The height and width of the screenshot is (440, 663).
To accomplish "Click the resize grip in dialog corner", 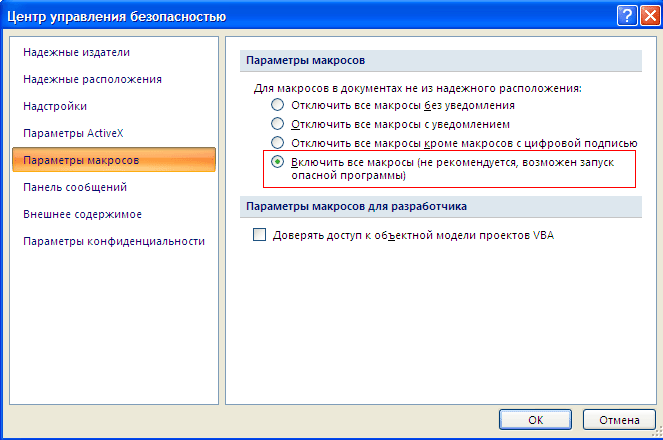I will pos(656,432).
